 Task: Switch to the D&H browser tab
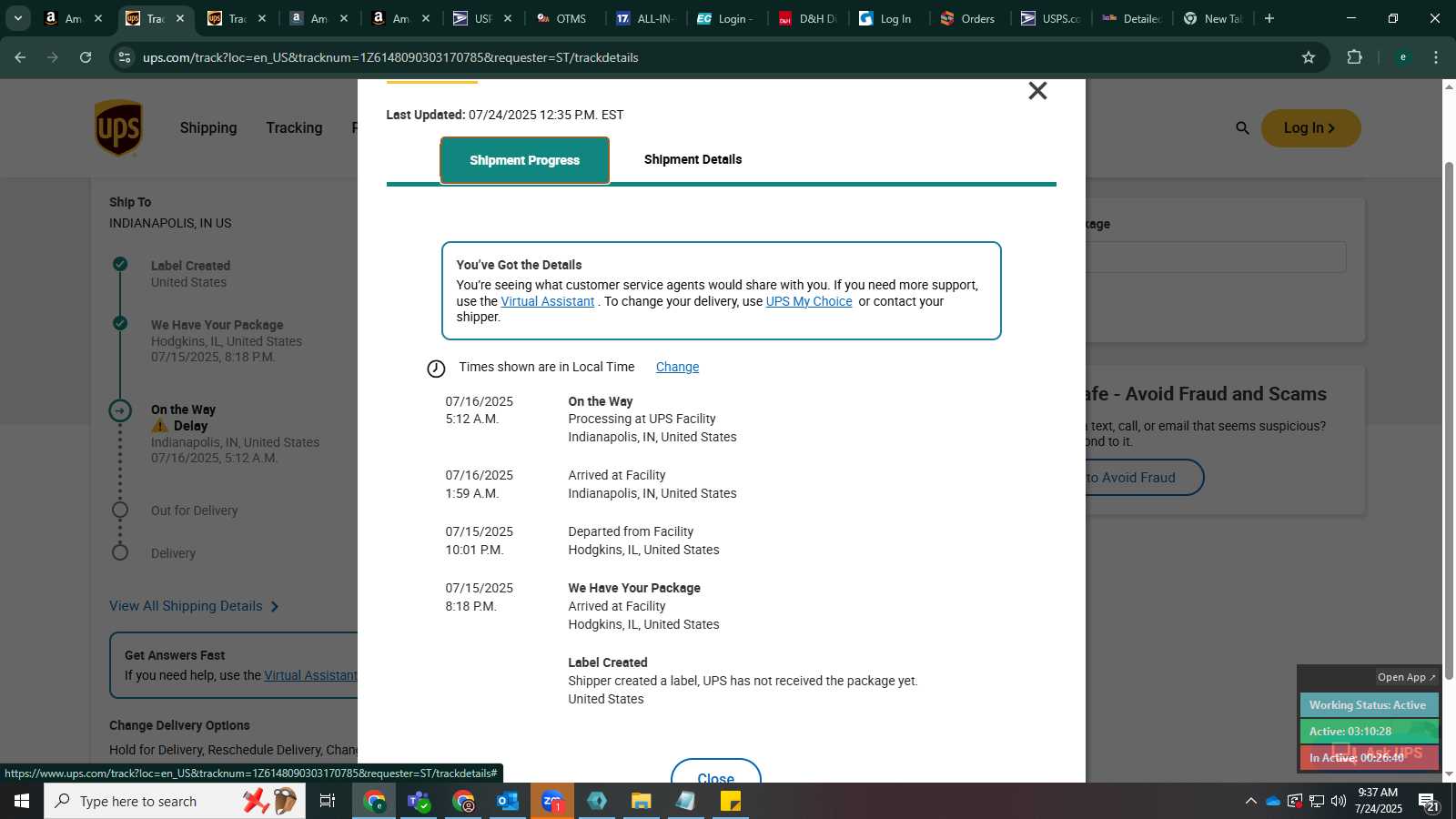coord(808,18)
